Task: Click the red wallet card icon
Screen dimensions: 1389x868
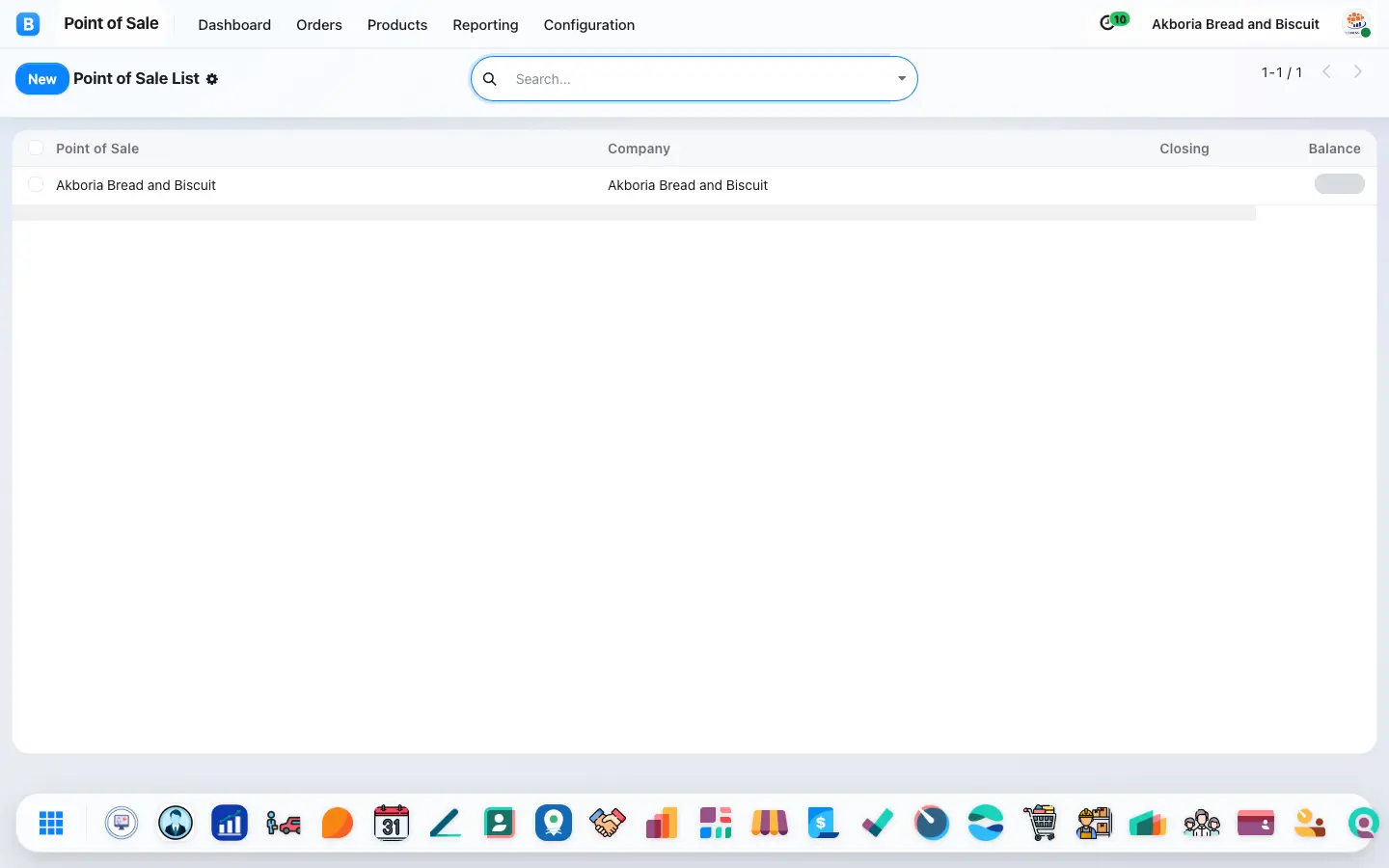Action: pos(1256,823)
